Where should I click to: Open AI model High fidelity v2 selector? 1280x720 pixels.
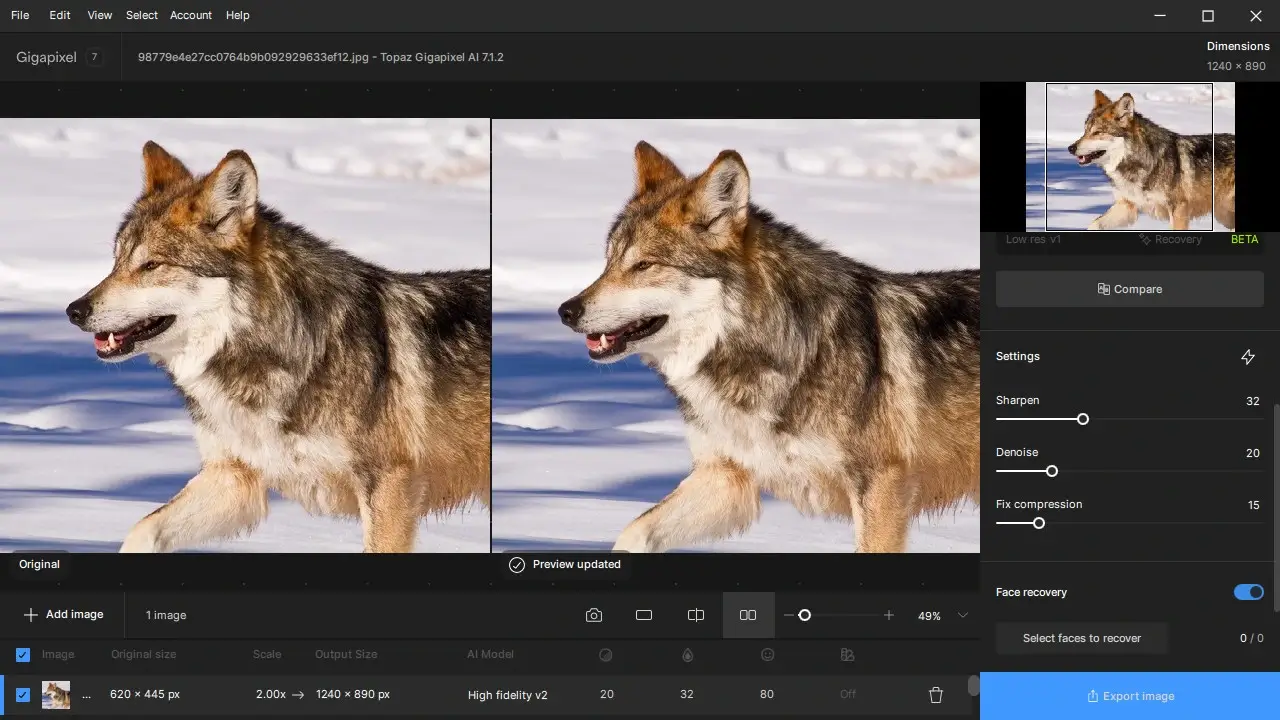point(507,695)
